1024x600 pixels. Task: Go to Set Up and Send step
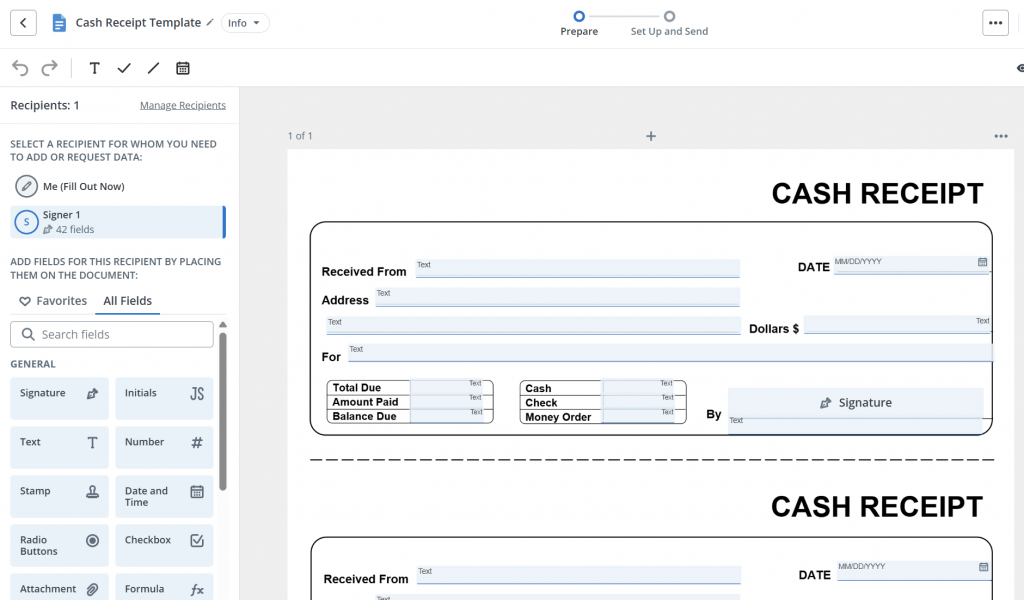669,23
